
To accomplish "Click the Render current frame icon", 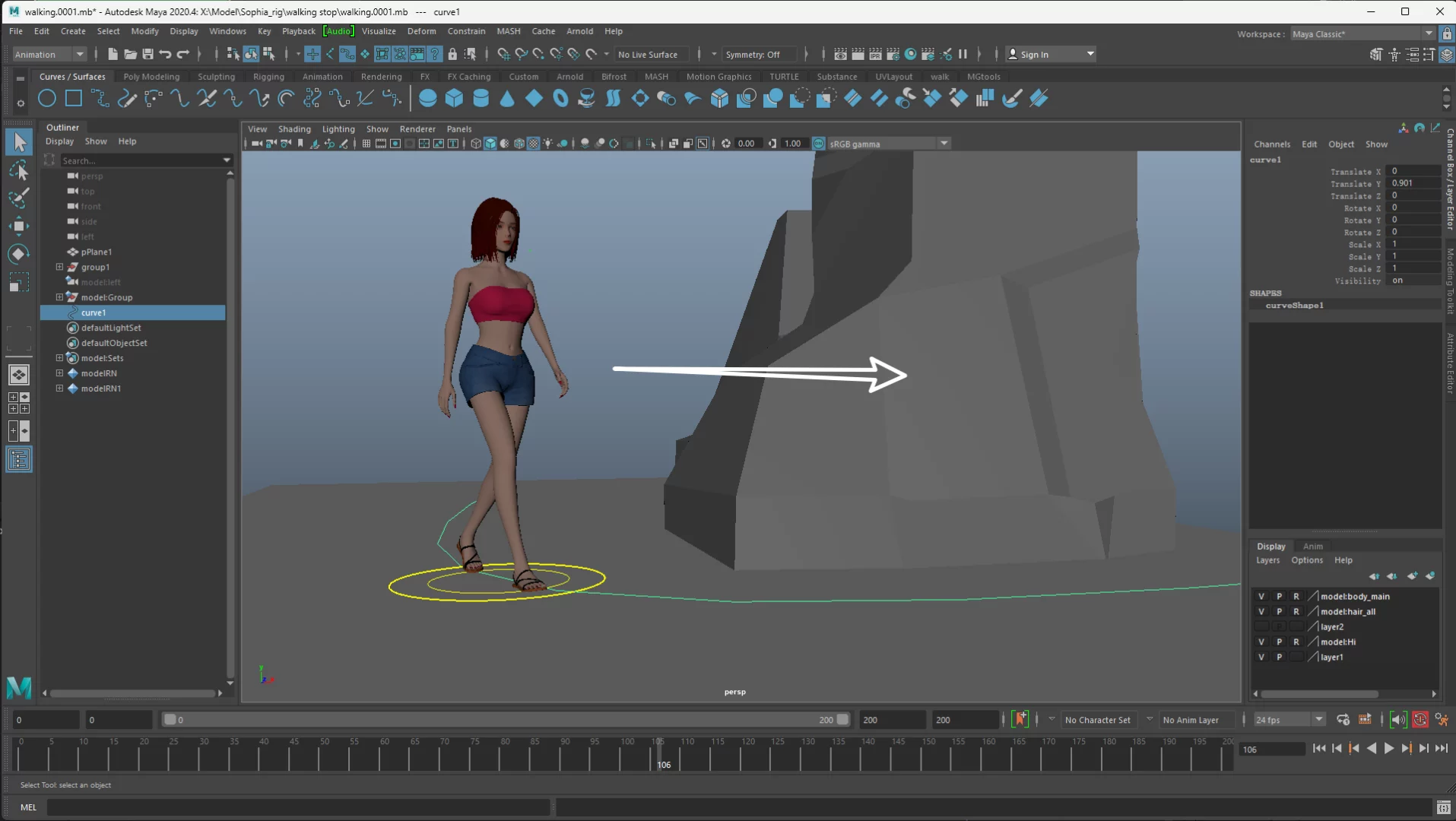I will coord(858,54).
